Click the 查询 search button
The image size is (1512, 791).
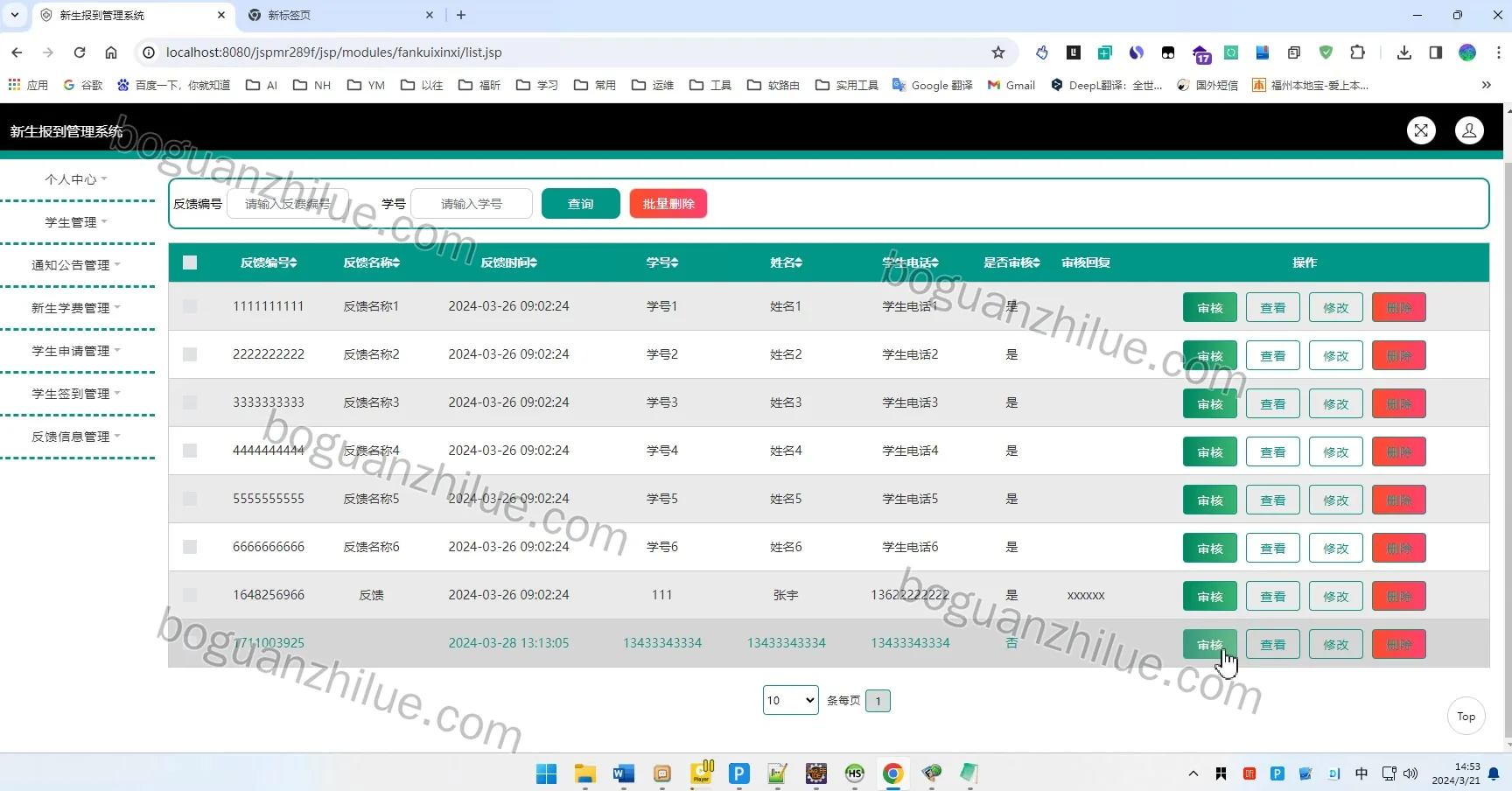pos(581,204)
